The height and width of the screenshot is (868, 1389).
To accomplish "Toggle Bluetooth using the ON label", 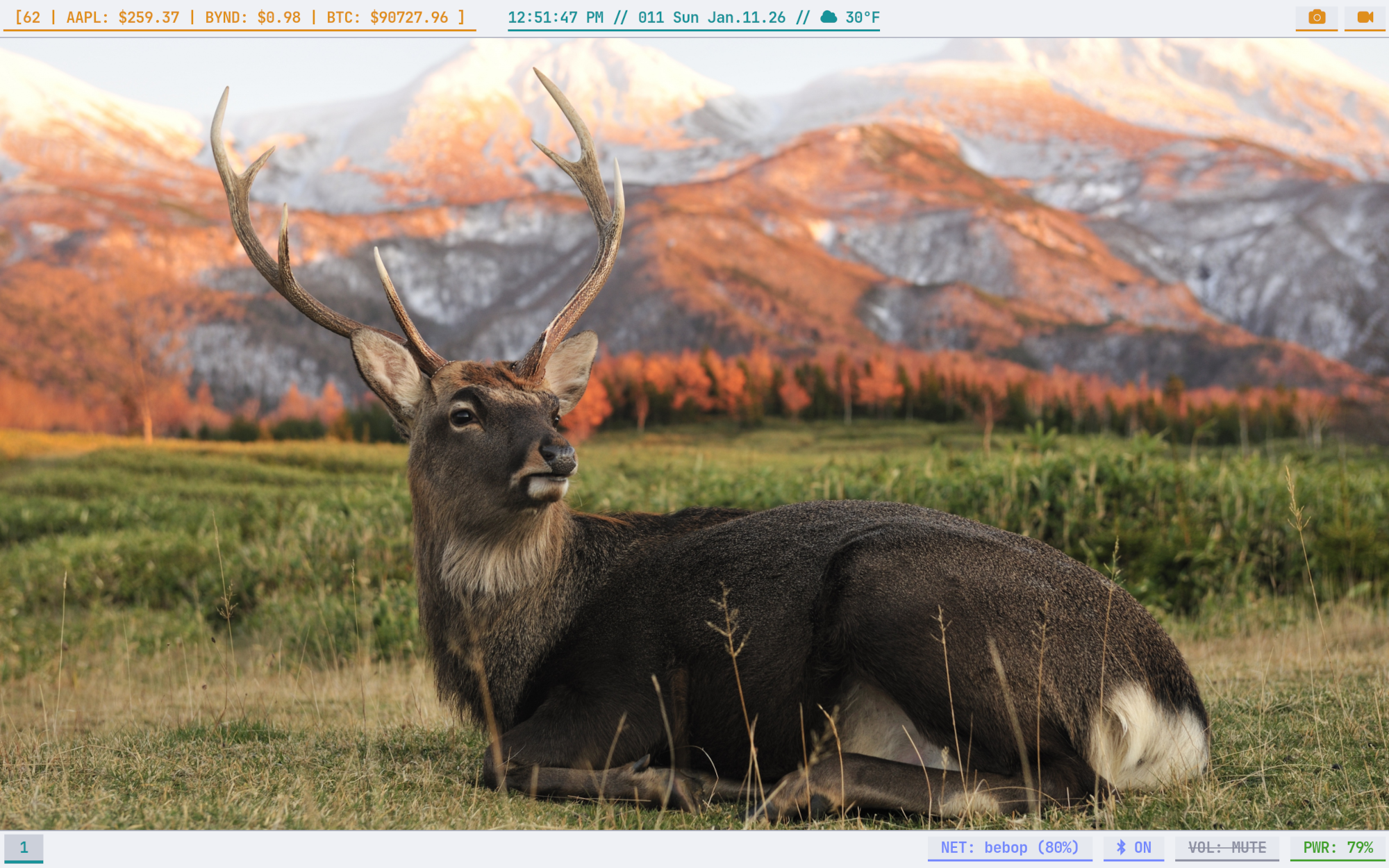I will pyautogui.click(x=1142, y=847).
